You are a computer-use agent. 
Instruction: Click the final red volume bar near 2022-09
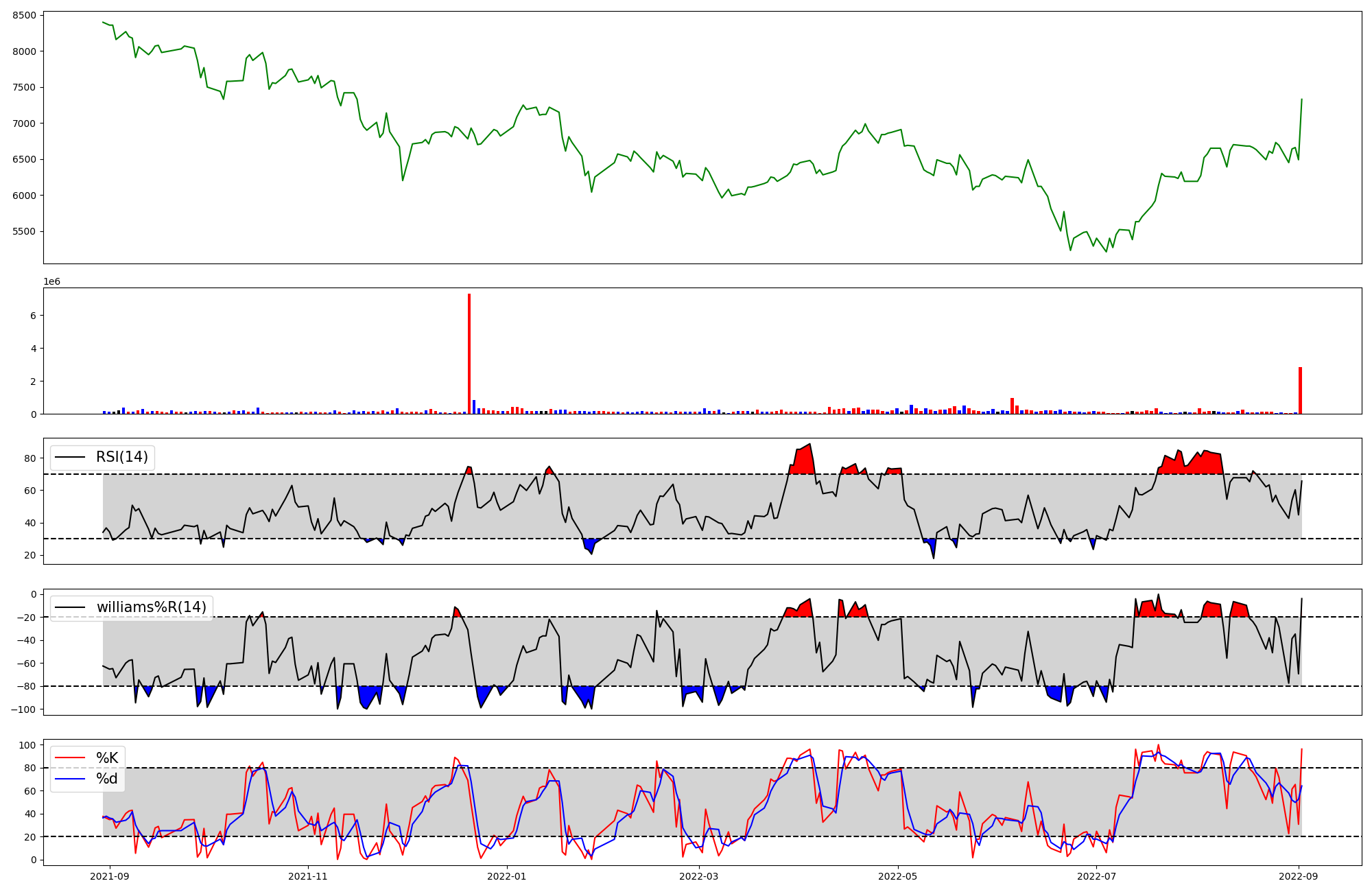[1300, 390]
